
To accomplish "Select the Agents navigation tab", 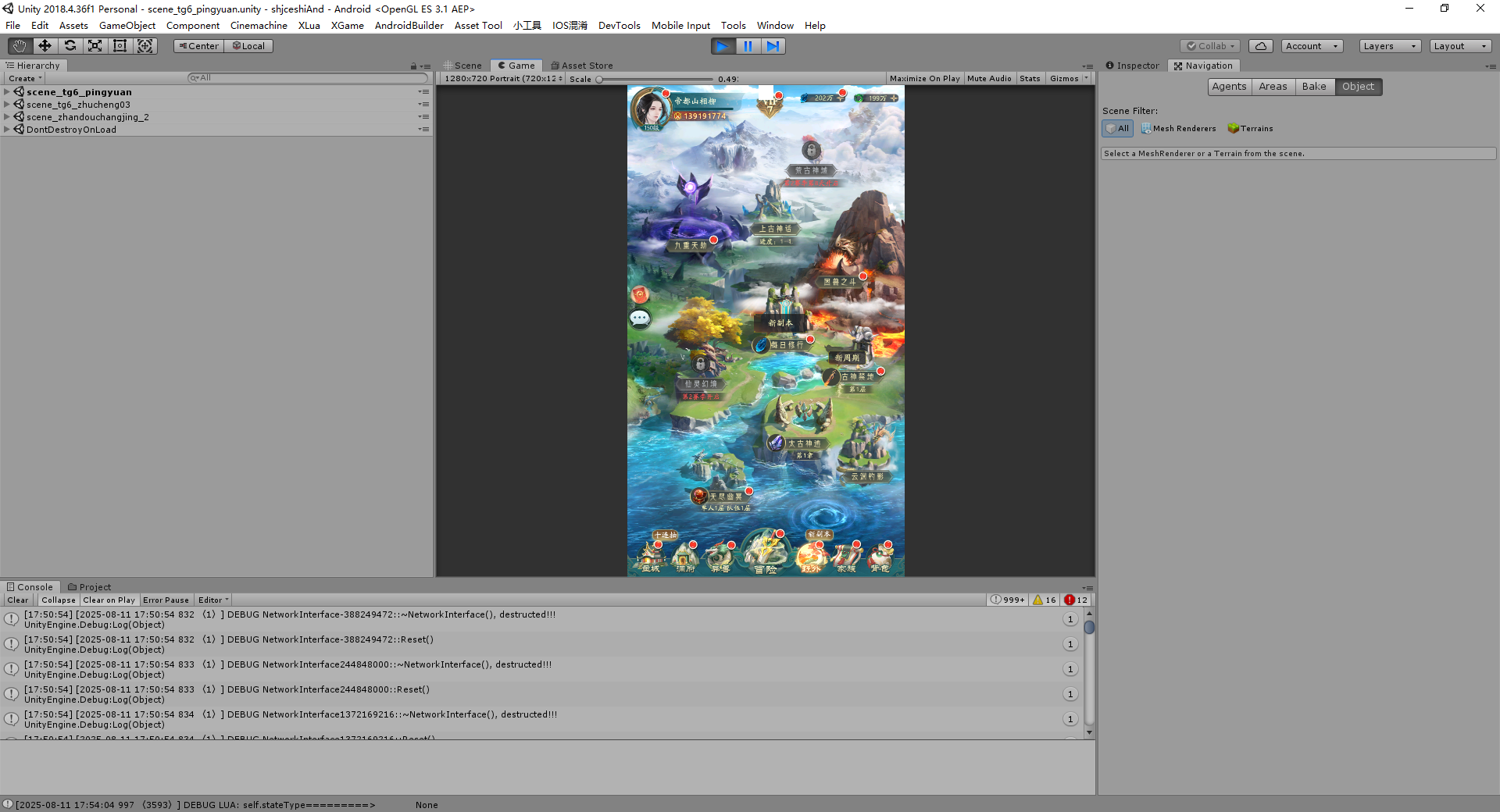I will (x=1229, y=87).
